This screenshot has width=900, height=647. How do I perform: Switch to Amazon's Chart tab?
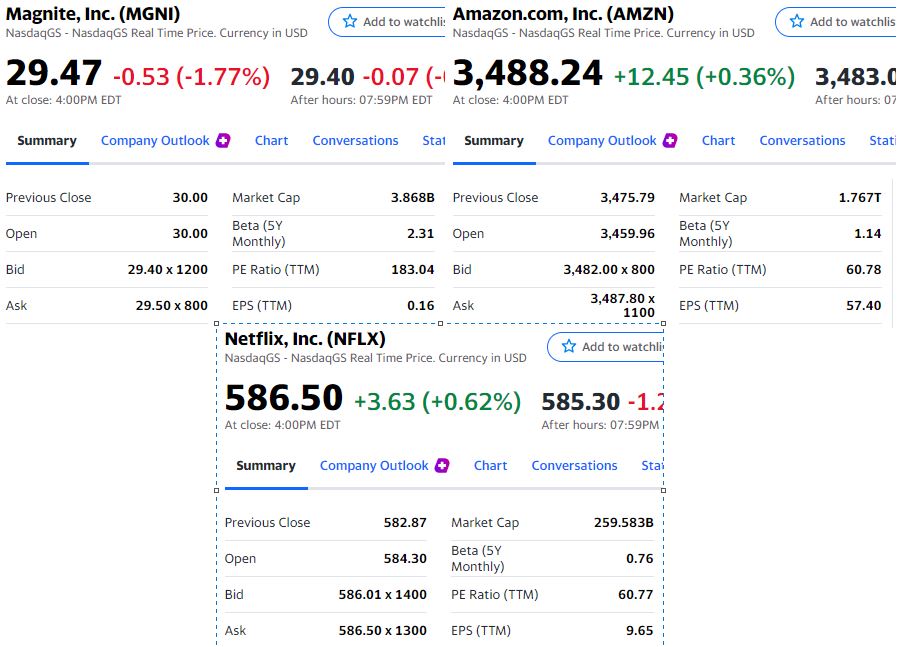pos(719,141)
